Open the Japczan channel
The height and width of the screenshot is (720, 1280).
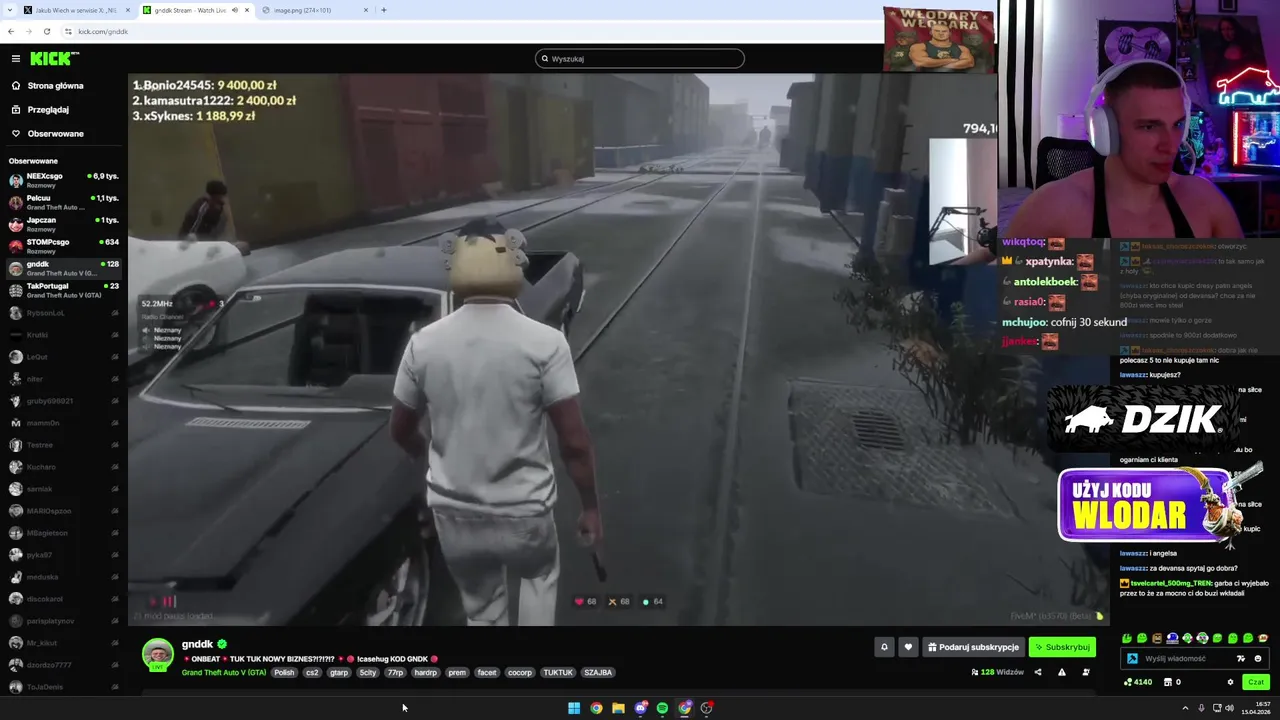tap(64, 224)
